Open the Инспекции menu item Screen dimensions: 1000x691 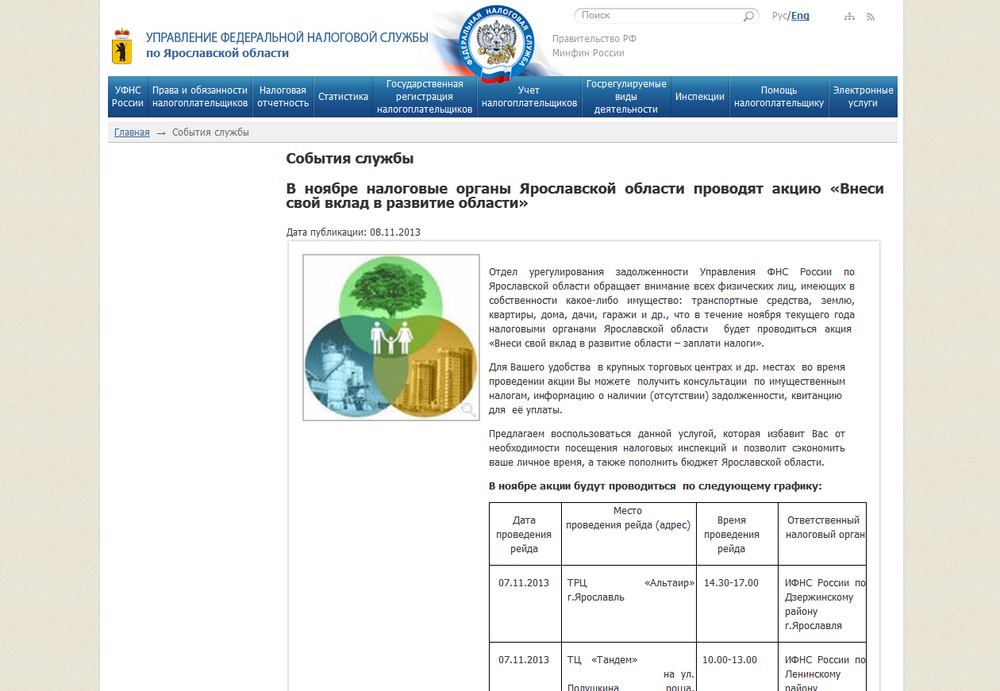[x=700, y=96]
